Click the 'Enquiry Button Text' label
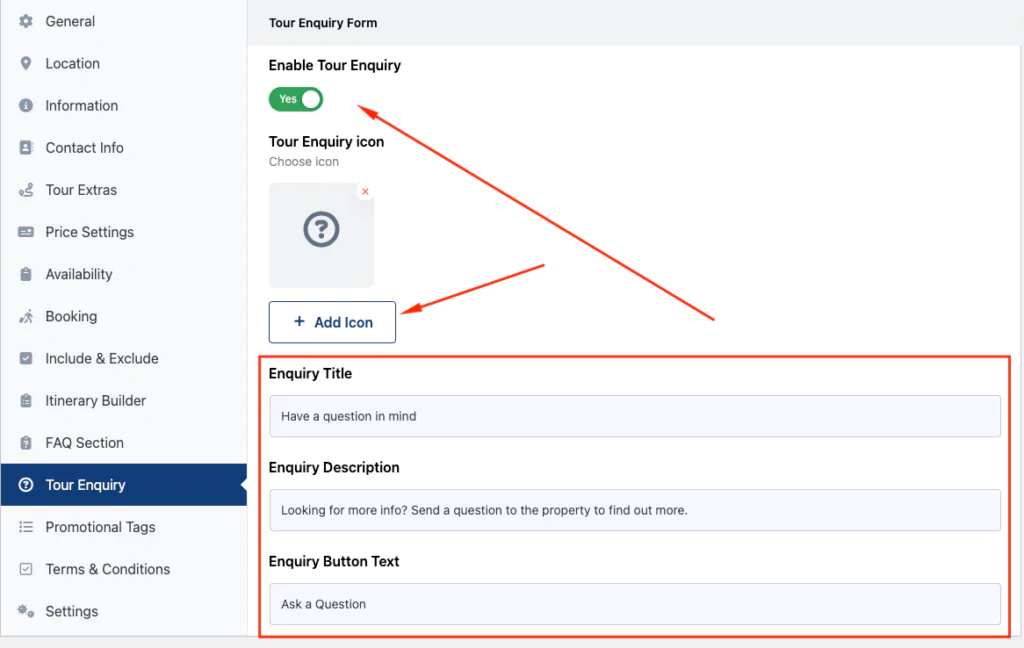 [334, 562]
